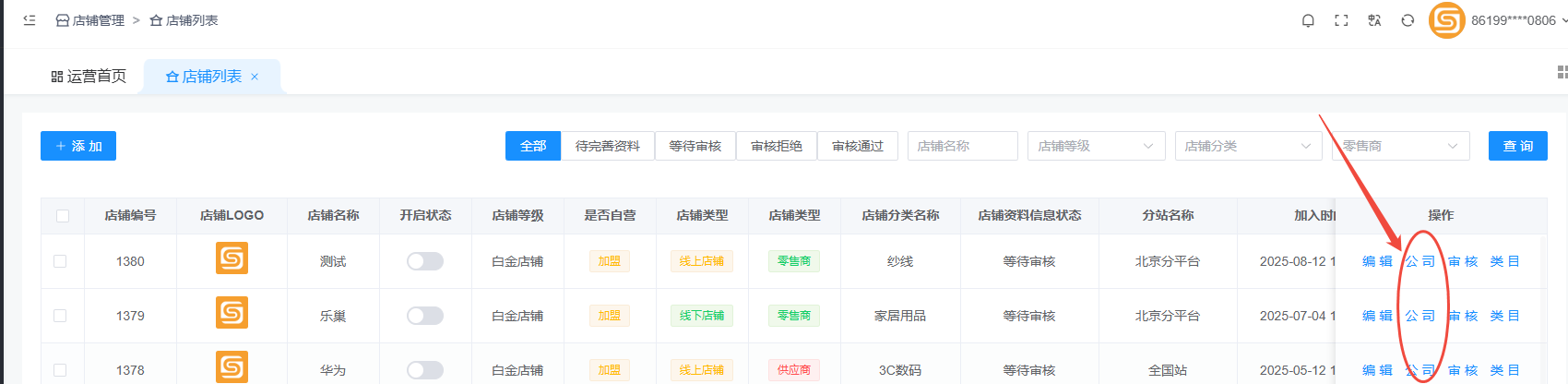The height and width of the screenshot is (384, 1568).
Task: Click the 添加 button
Action: 78,146
